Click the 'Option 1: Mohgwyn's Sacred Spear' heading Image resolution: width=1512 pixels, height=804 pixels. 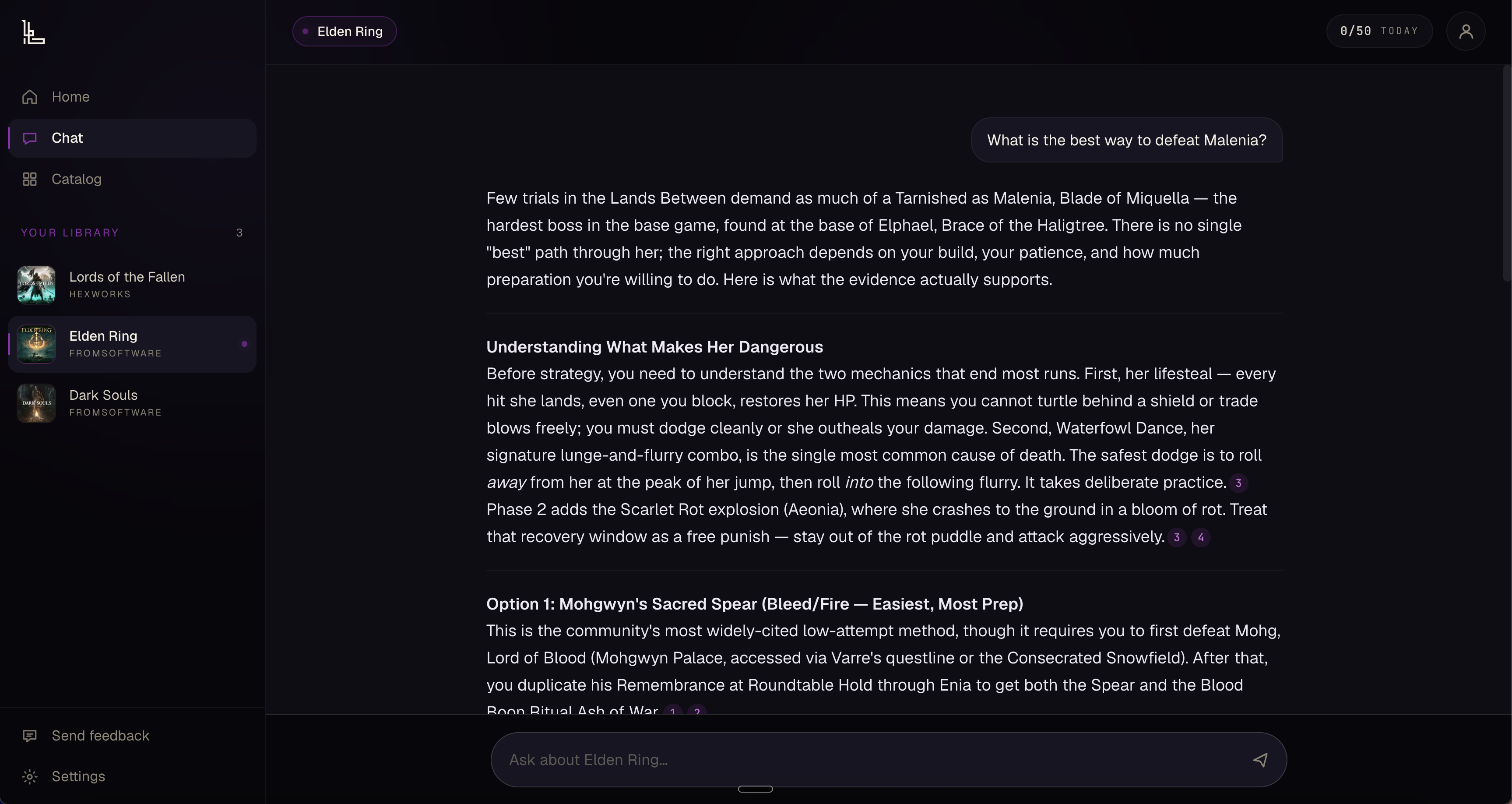755,604
